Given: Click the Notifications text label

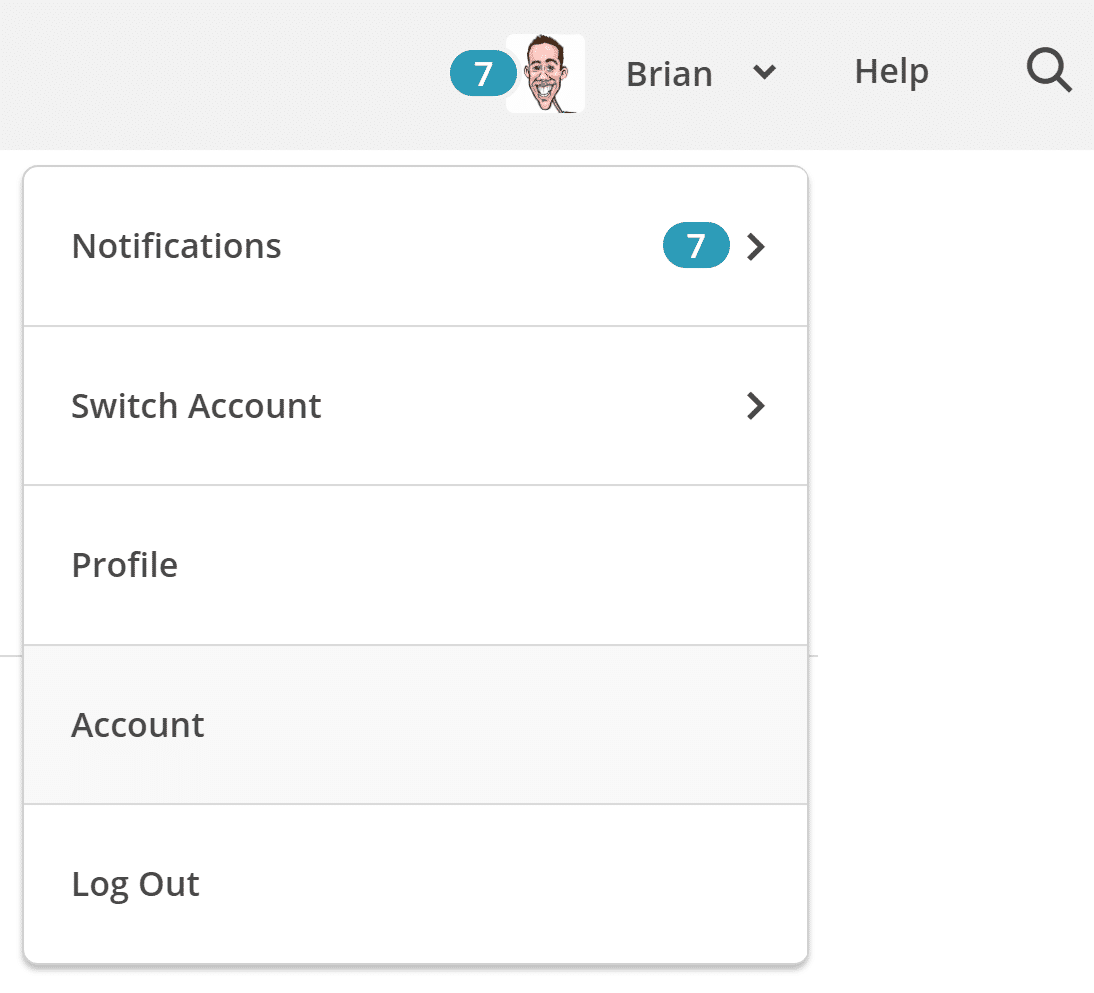Looking at the screenshot, I should [x=177, y=246].
